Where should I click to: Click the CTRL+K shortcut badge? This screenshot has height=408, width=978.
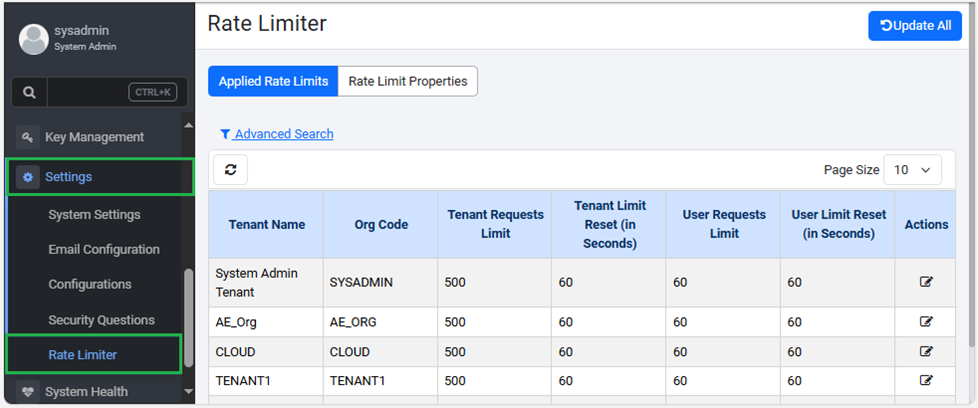pyautogui.click(x=153, y=92)
